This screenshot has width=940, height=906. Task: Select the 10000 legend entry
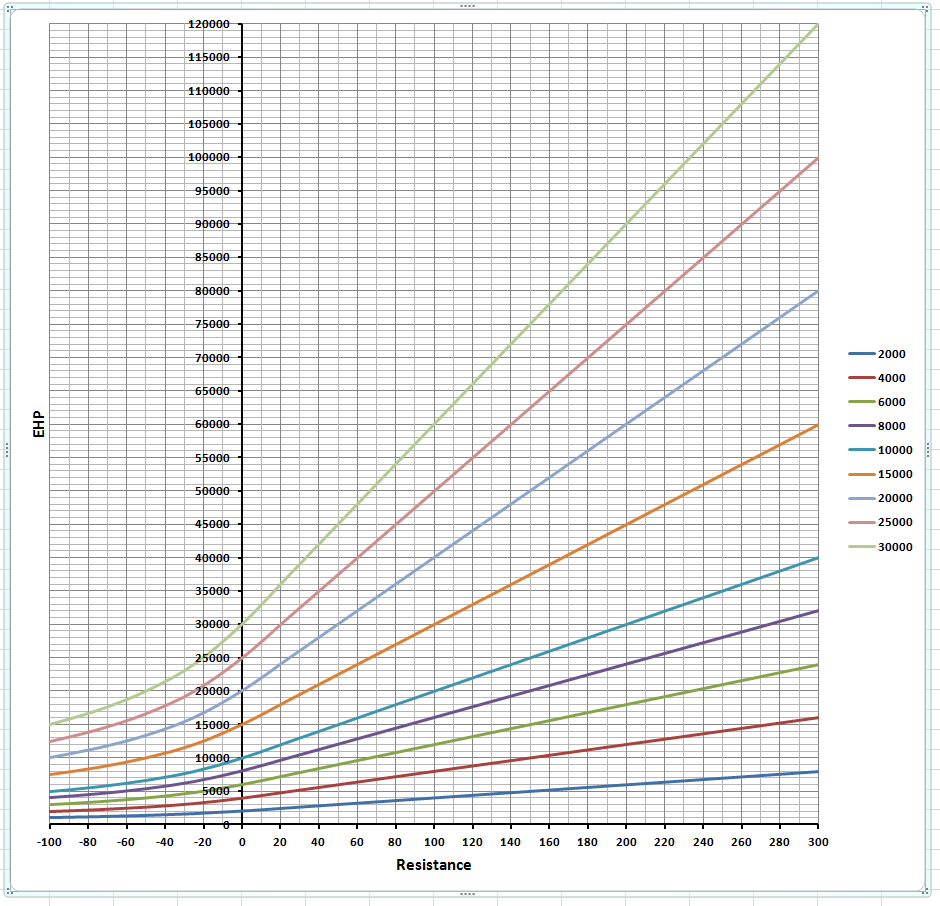(882, 451)
